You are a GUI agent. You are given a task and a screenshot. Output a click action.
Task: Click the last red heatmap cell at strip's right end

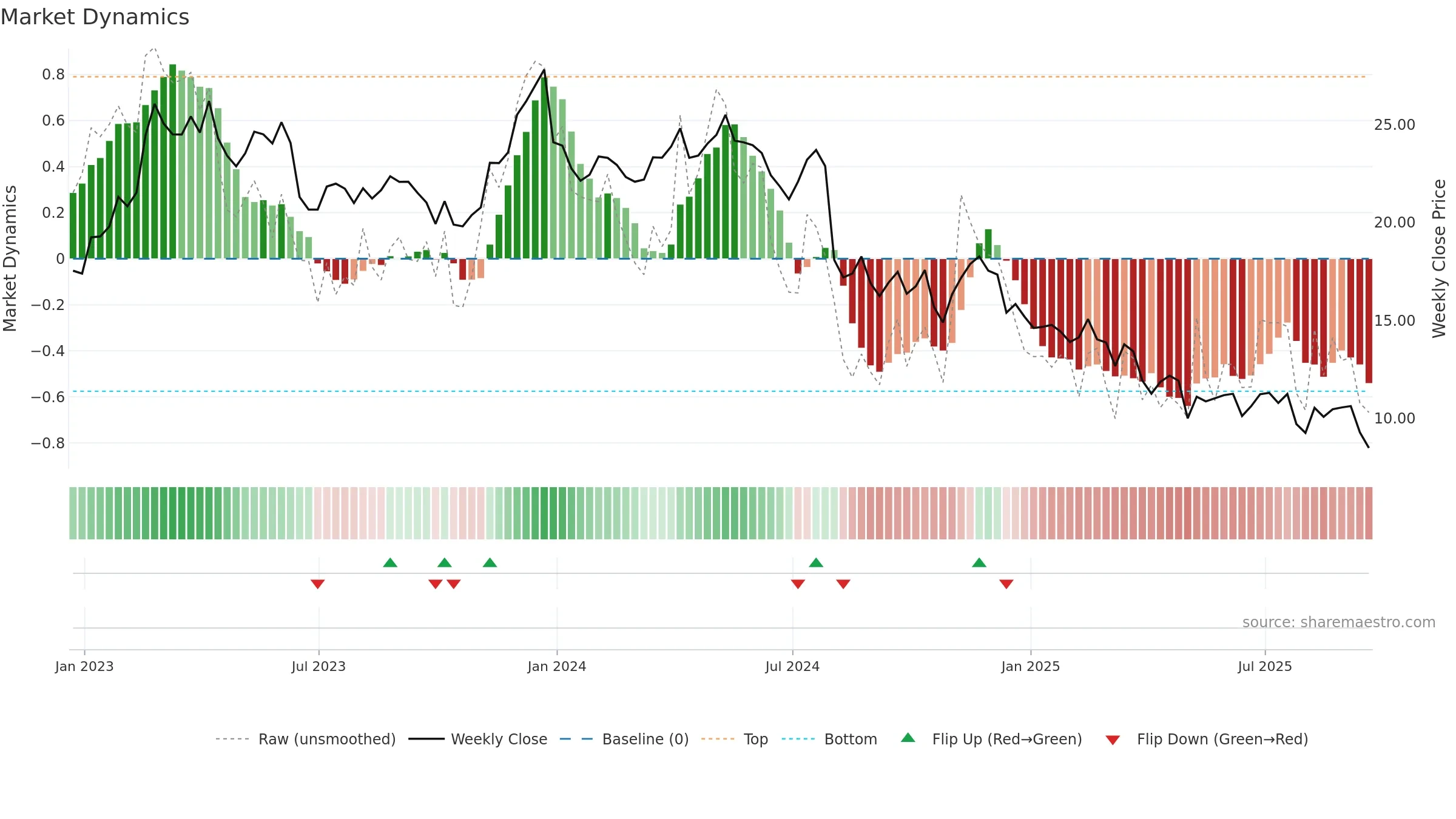click(x=1369, y=513)
